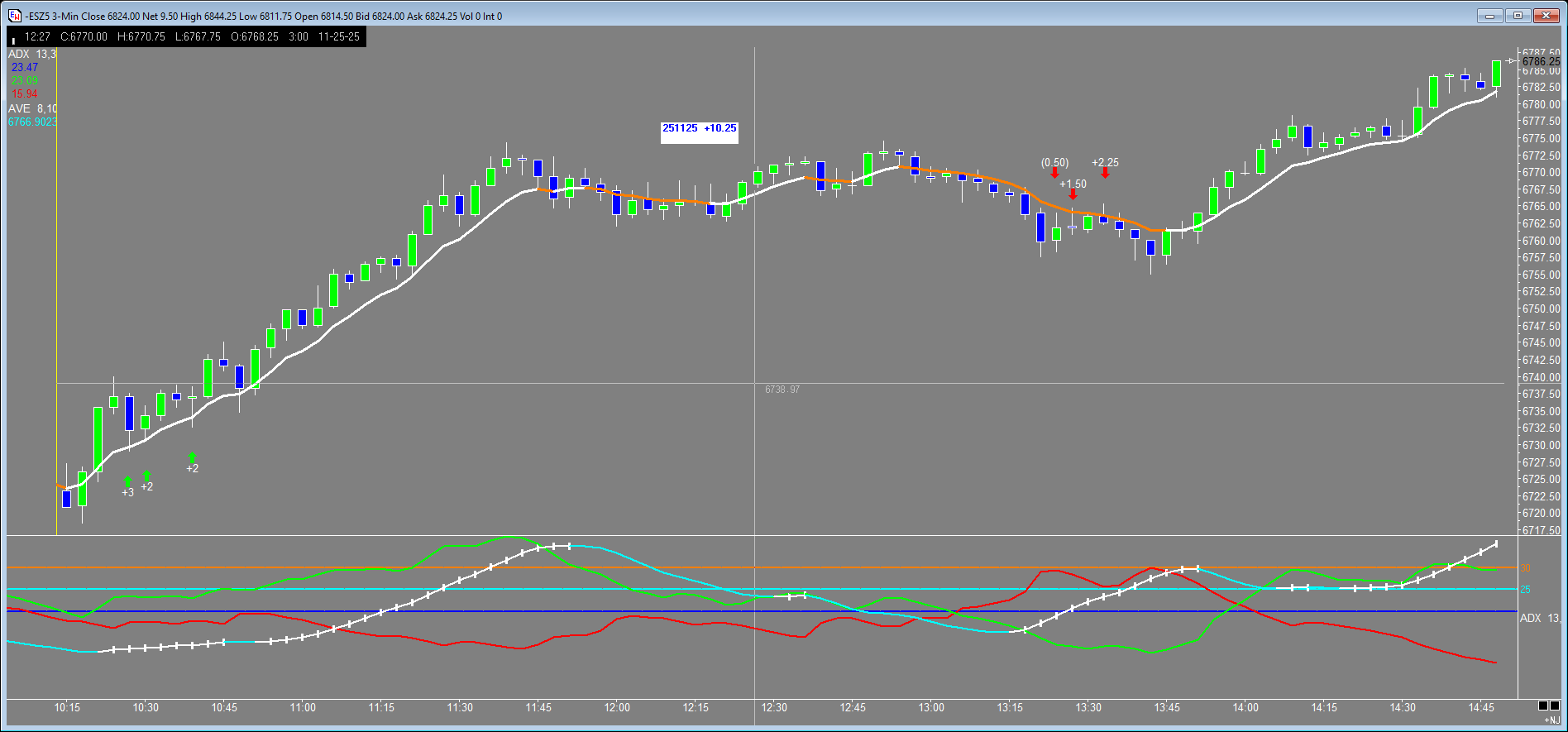Viewport: 1568px width, 732px height.
Task: Click the 12:30 time axis label
Action: click(774, 707)
